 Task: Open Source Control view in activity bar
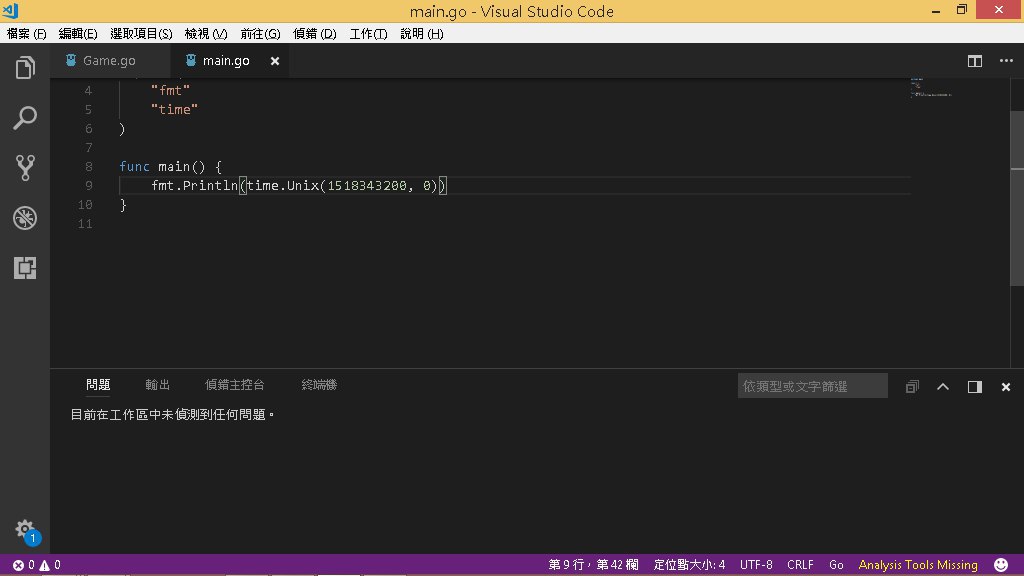tap(25, 168)
